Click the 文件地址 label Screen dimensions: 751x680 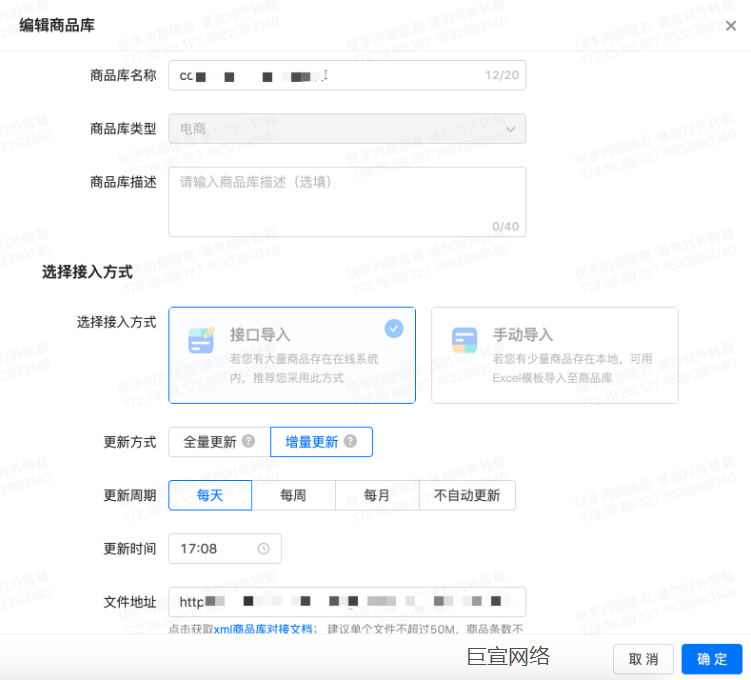130,602
